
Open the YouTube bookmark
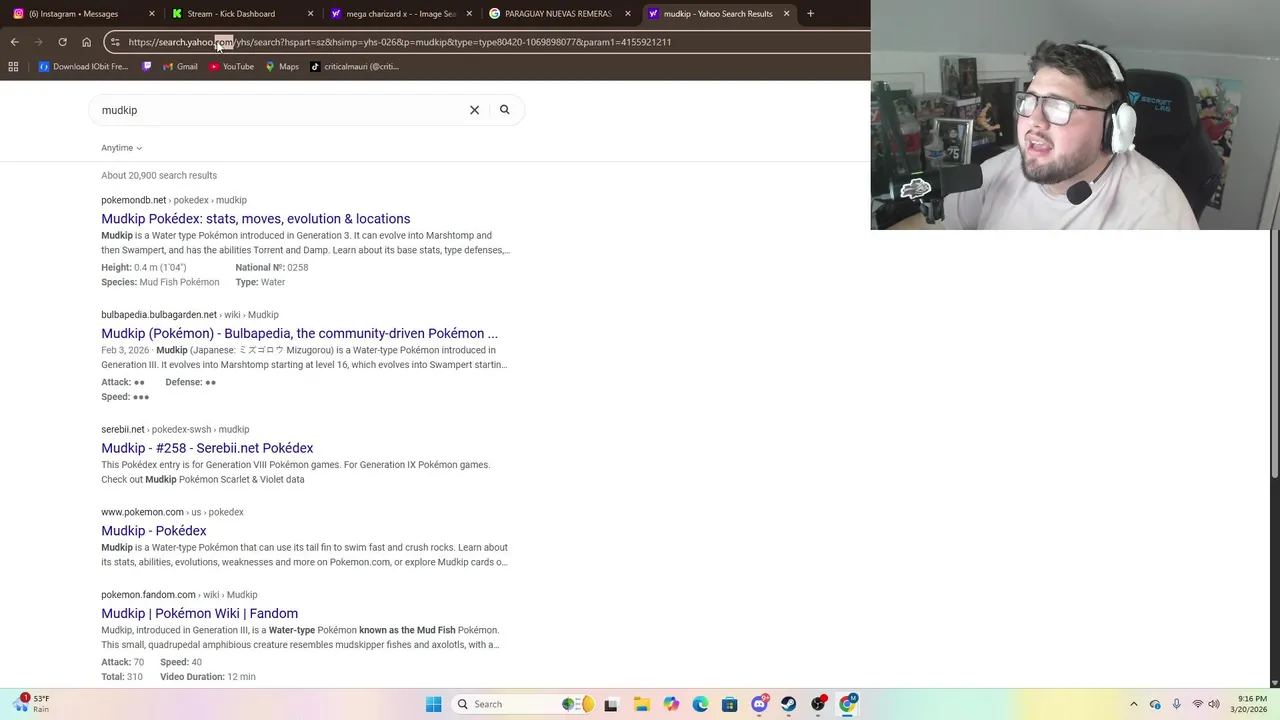[231, 67]
